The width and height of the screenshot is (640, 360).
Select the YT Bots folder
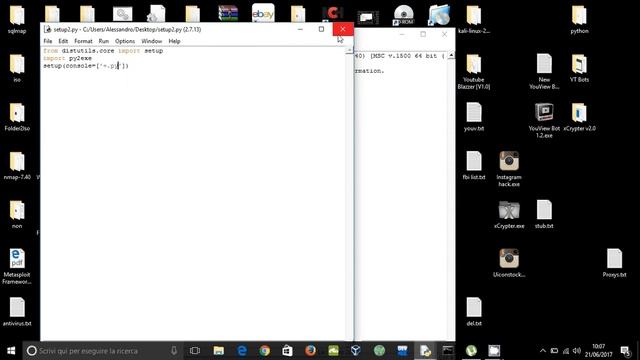point(579,68)
